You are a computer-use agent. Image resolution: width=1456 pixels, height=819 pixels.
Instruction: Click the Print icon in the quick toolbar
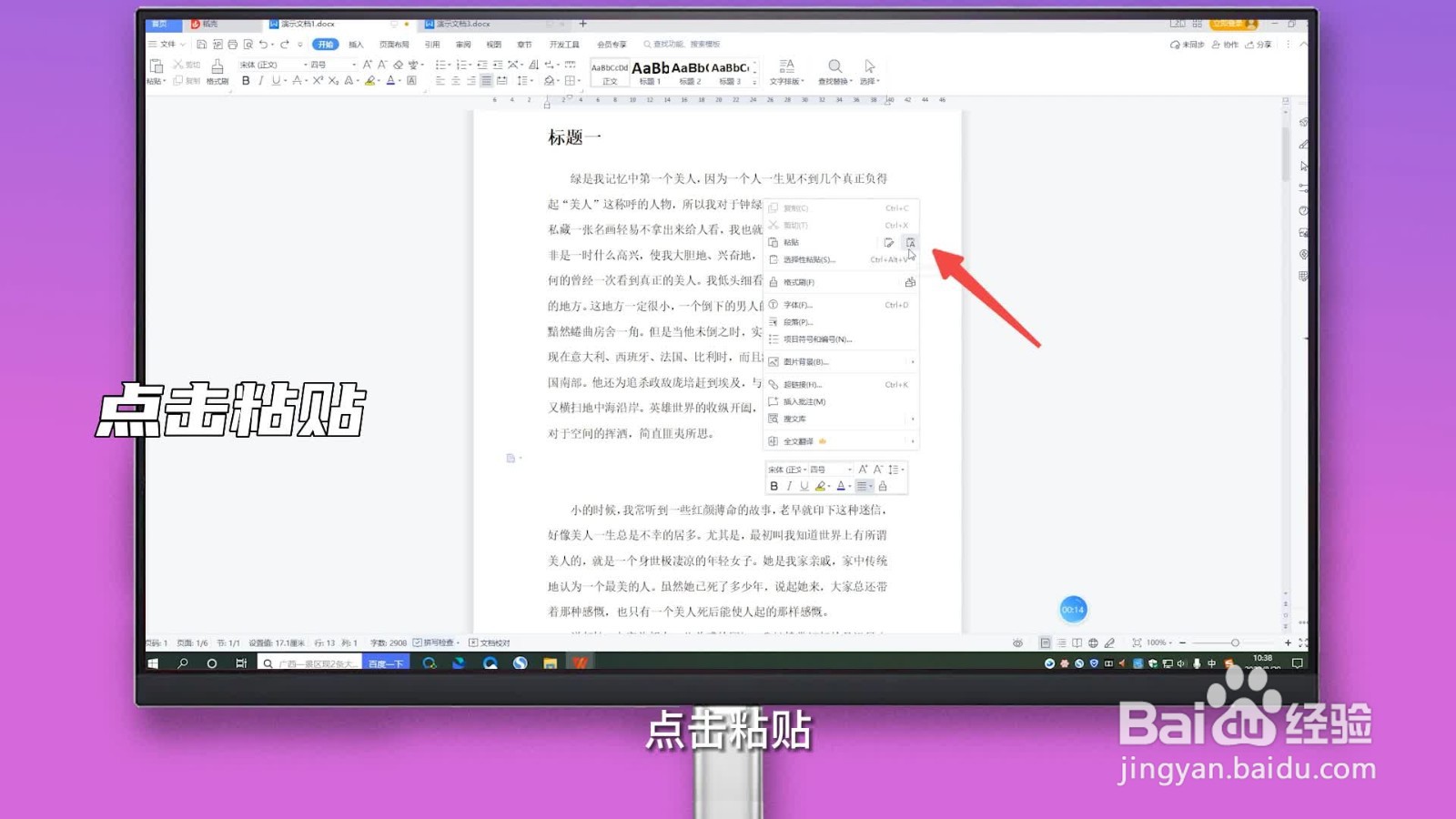click(x=232, y=45)
